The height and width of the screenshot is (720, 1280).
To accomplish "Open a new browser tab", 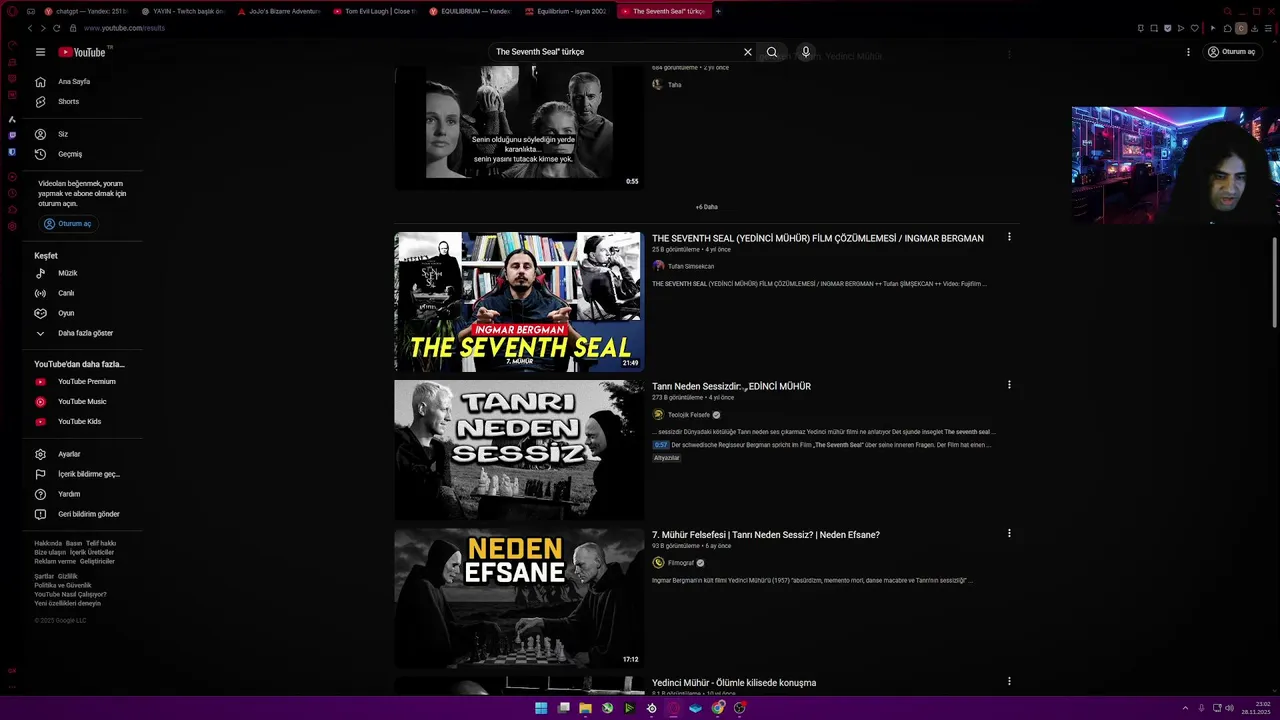I will point(718,11).
